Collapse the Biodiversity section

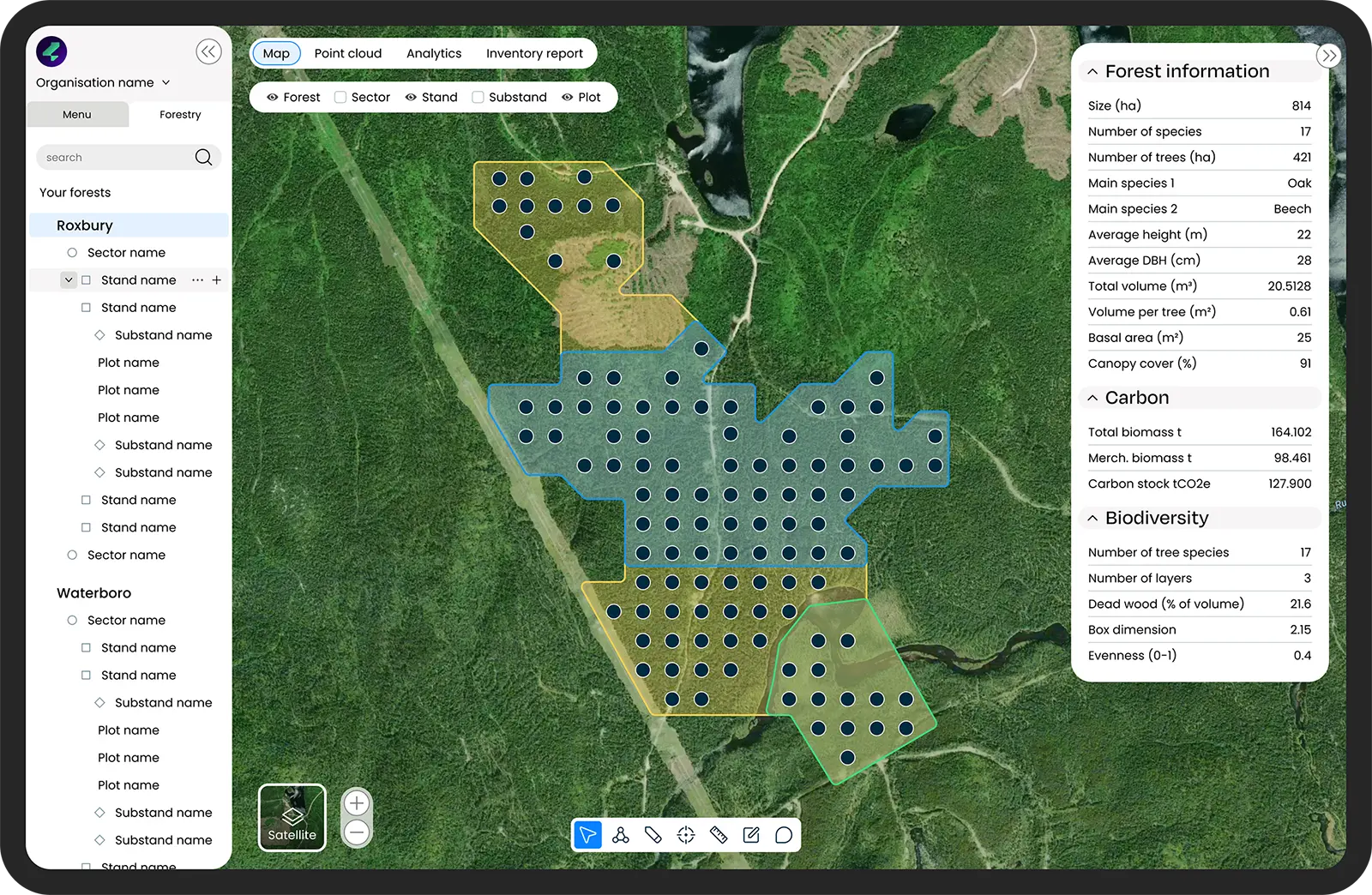tap(1092, 518)
